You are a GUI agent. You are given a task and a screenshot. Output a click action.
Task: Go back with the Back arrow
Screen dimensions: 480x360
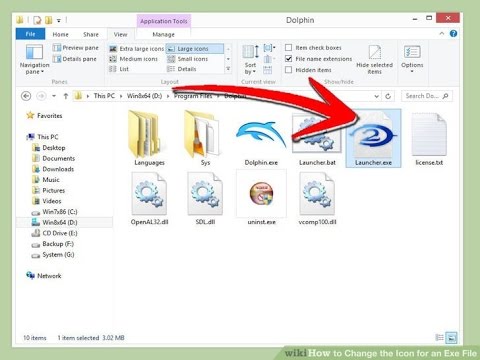pyautogui.click(x=26, y=96)
